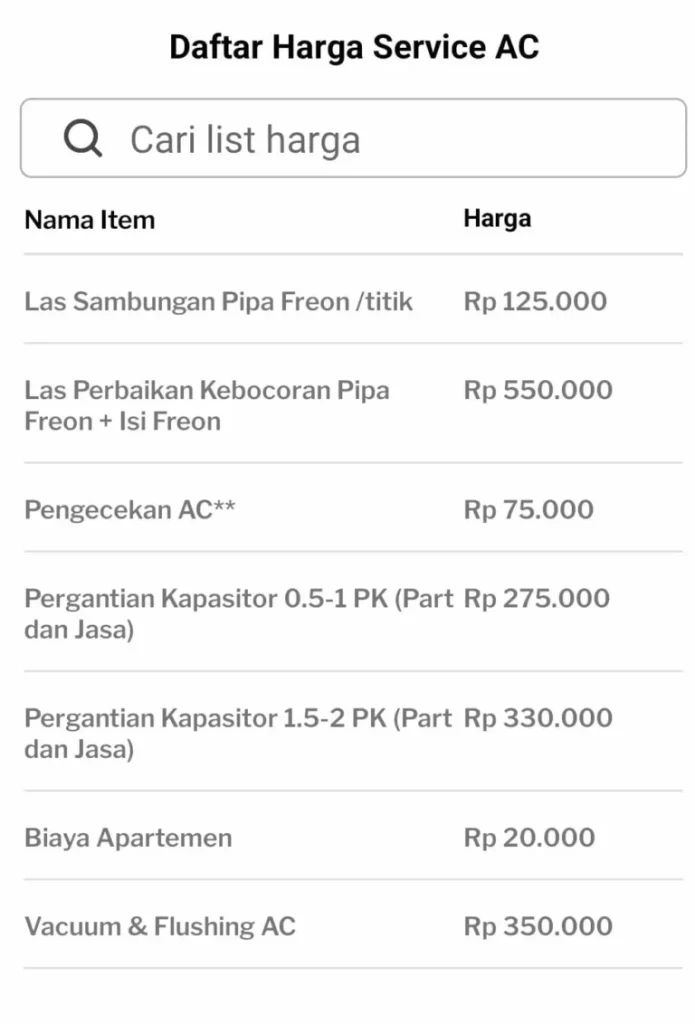Select 'Las Perbaikan Kebocoran Pipa Freon + Isi Freon'
This screenshot has width=695, height=1024.
206,406
